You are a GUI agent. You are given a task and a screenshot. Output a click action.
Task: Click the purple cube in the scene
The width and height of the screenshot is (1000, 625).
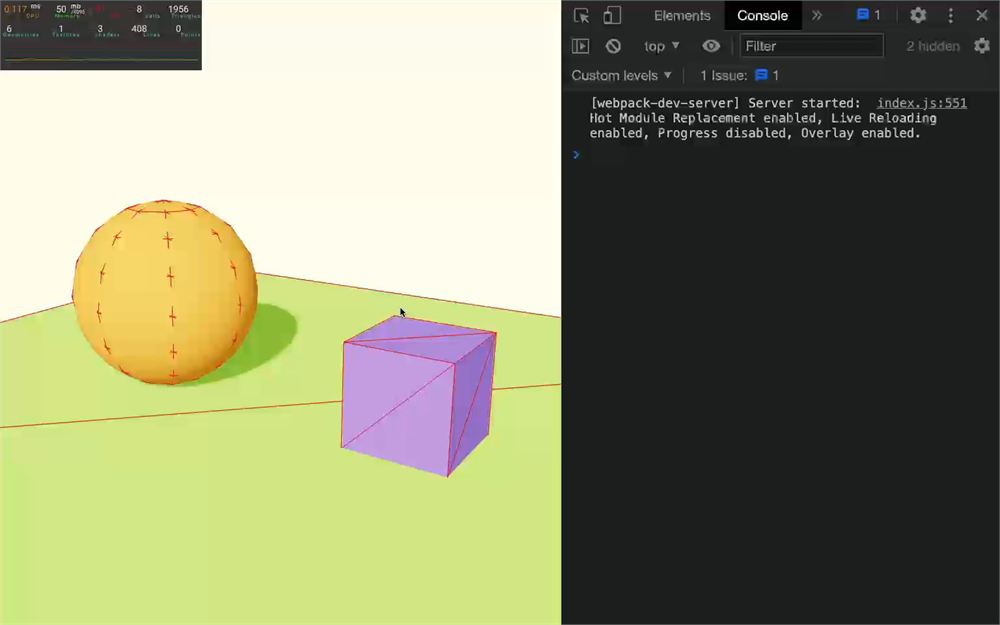click(x=418, y=395)
